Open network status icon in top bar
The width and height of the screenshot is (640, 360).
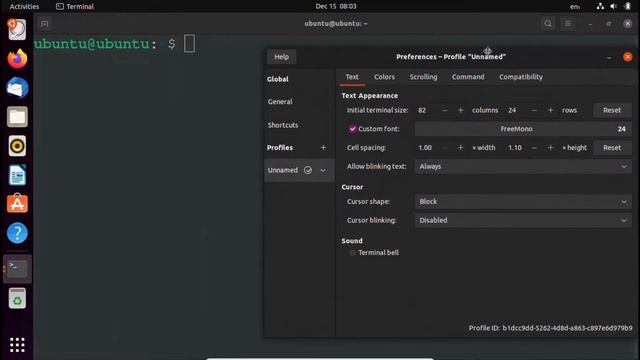(x=600, y=6)
